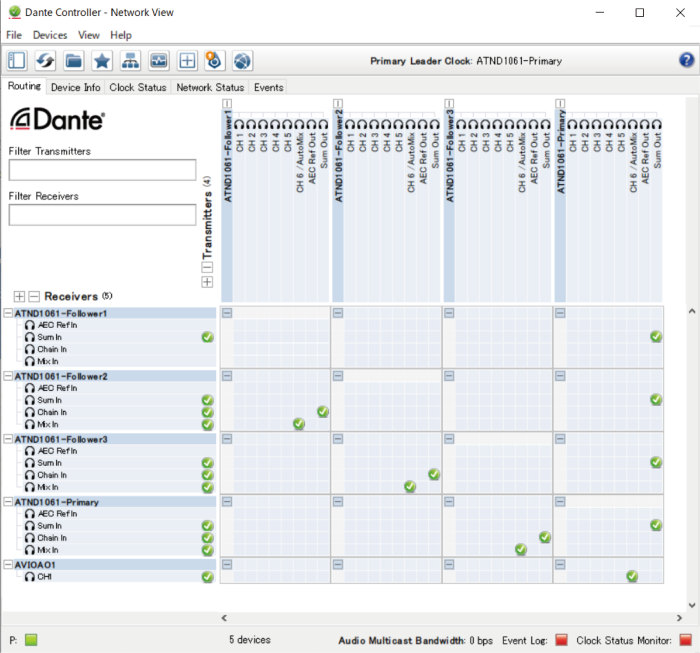Click the Primary Mix In status checkmark

pyautogui.click(x=208, y=550)
